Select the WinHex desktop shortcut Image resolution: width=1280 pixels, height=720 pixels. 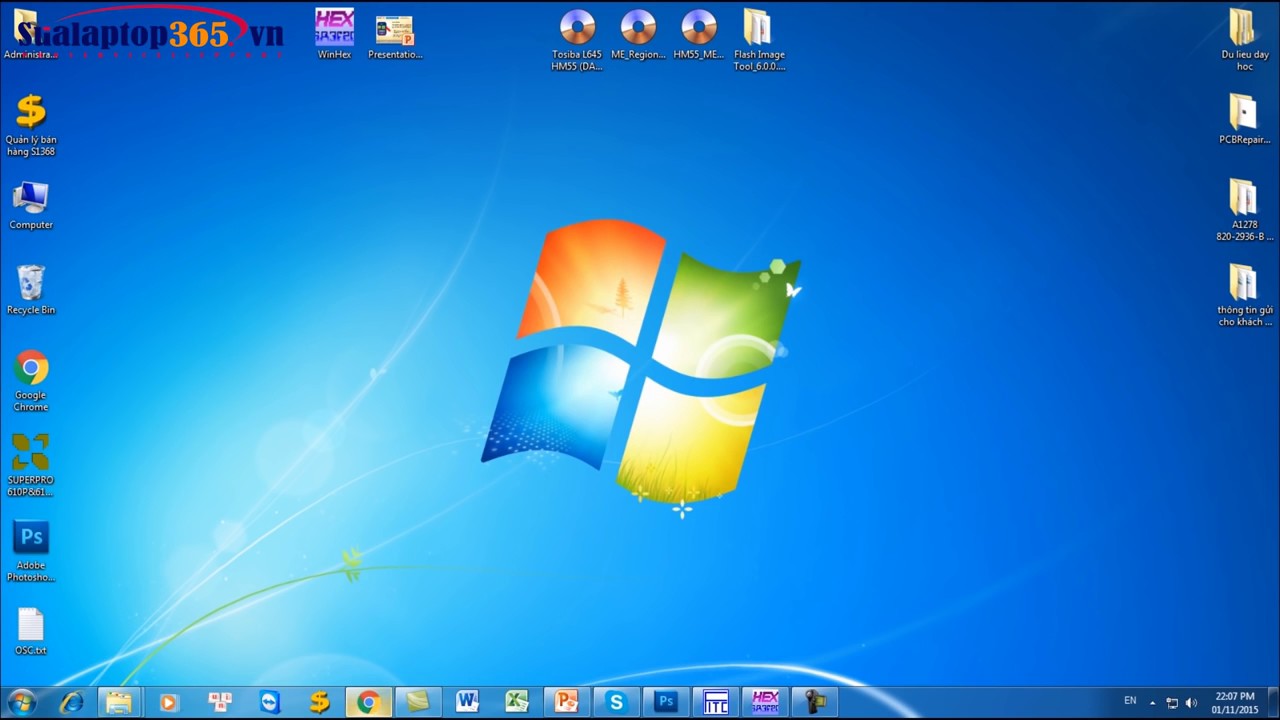pyautogui.click(x=334, y=34)
